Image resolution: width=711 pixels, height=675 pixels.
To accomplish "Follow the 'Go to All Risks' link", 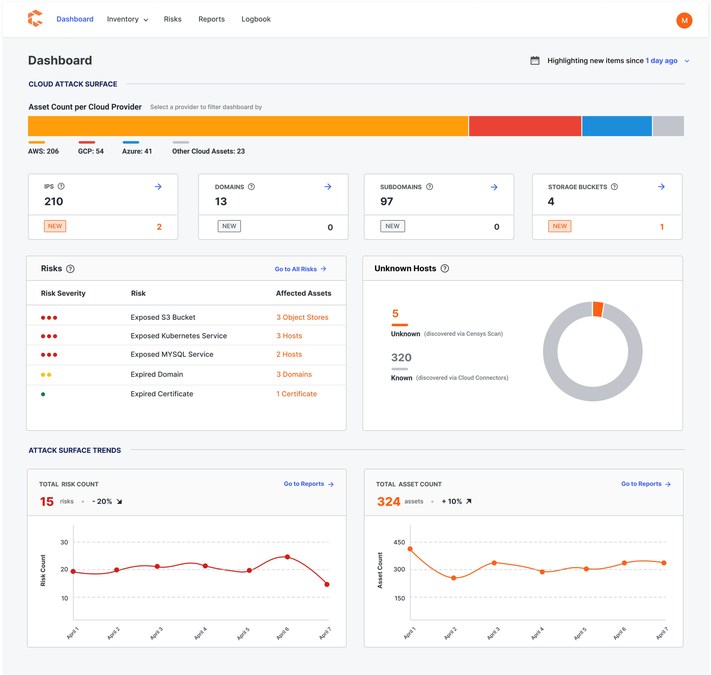I will point(300,269).
